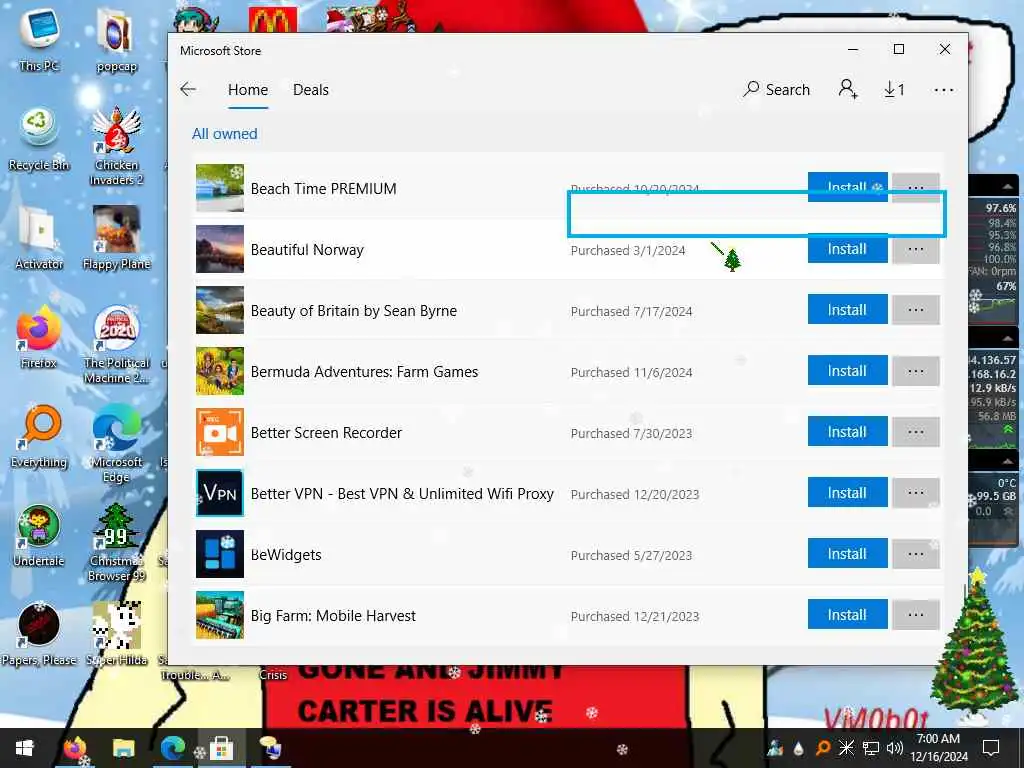
Task: Install Beautiful Norway
Action: [847, 249]
